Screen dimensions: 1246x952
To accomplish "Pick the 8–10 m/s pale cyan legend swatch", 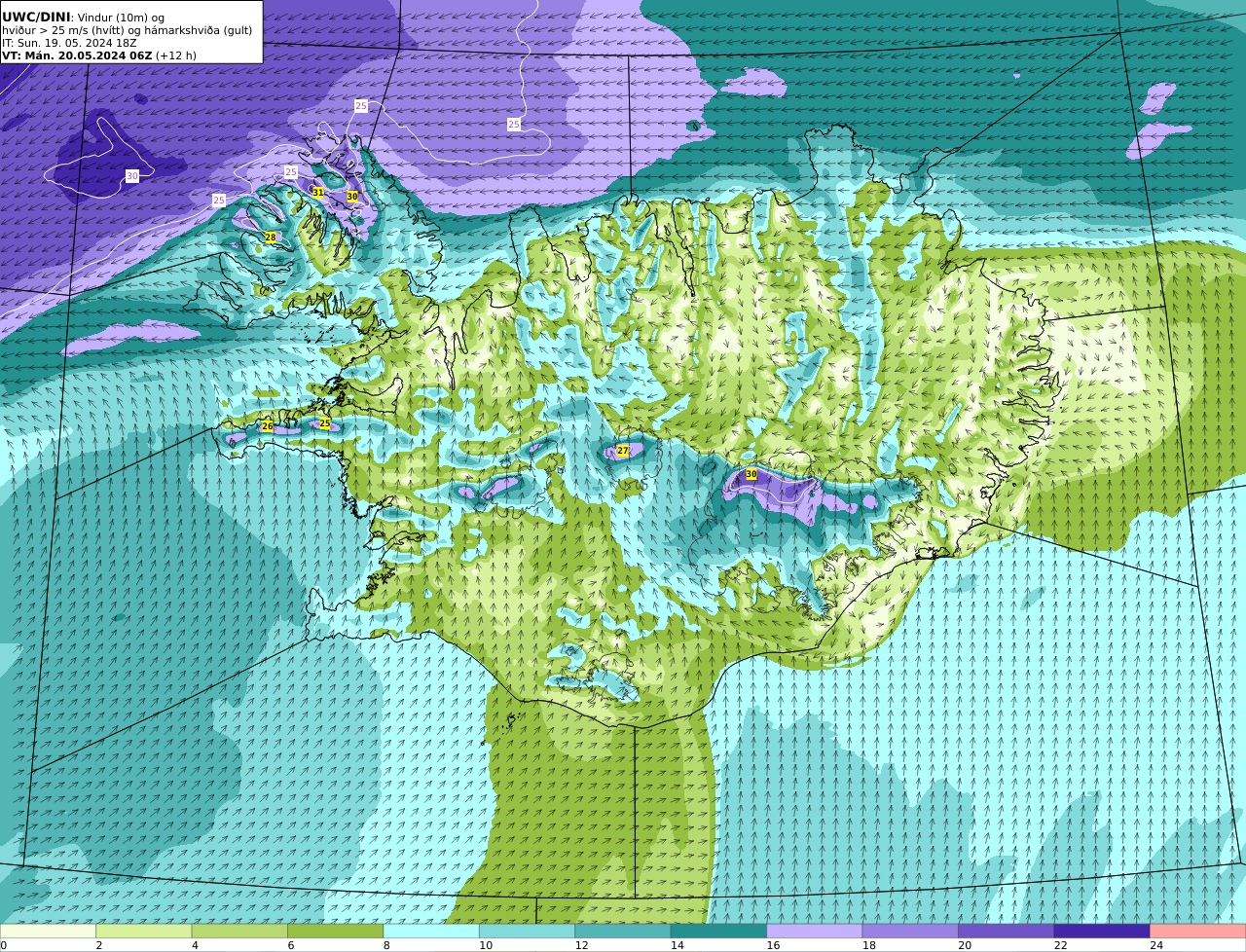I will tap(431, 931).
